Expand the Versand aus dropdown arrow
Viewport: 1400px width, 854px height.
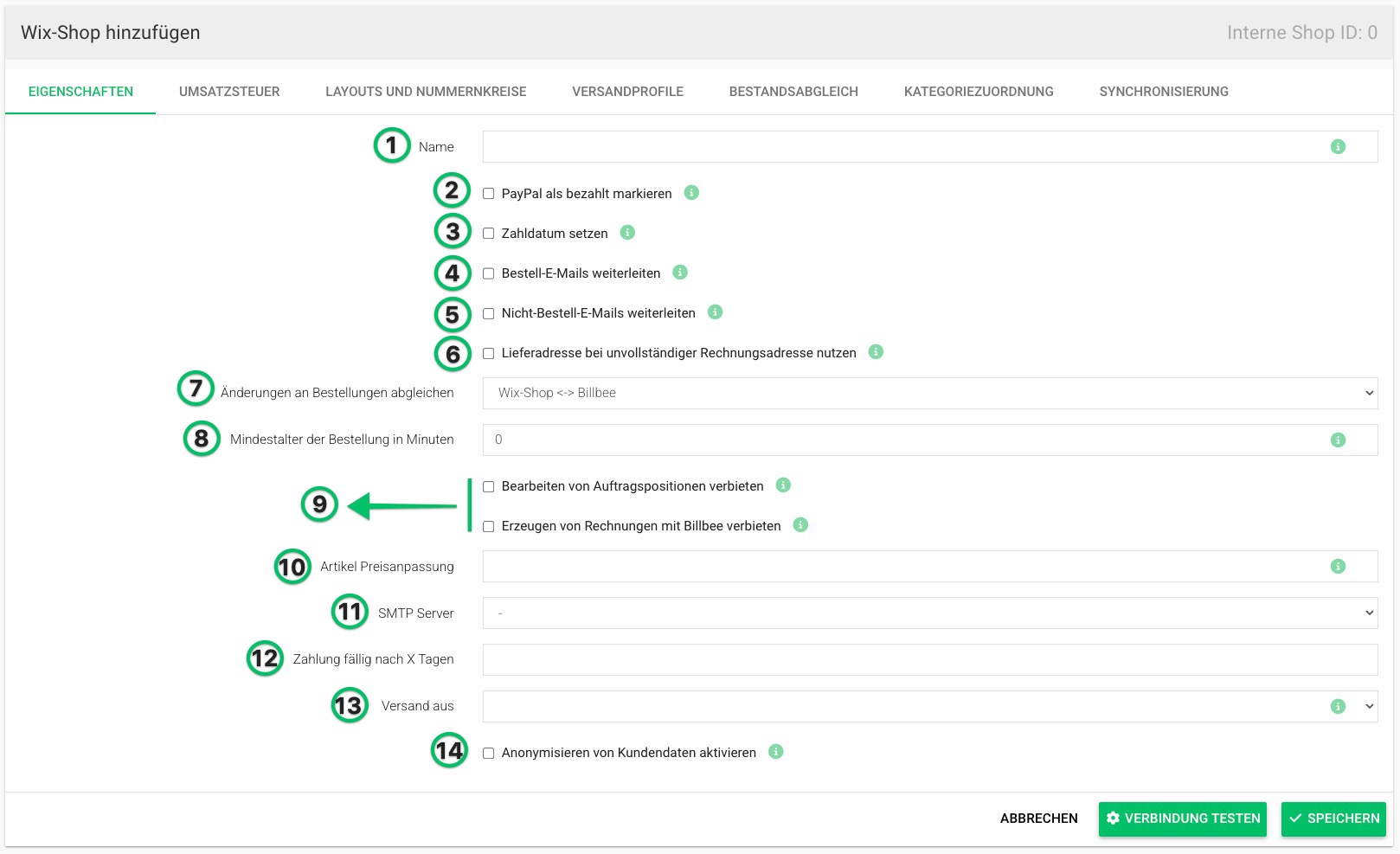tap(1369, 706)
